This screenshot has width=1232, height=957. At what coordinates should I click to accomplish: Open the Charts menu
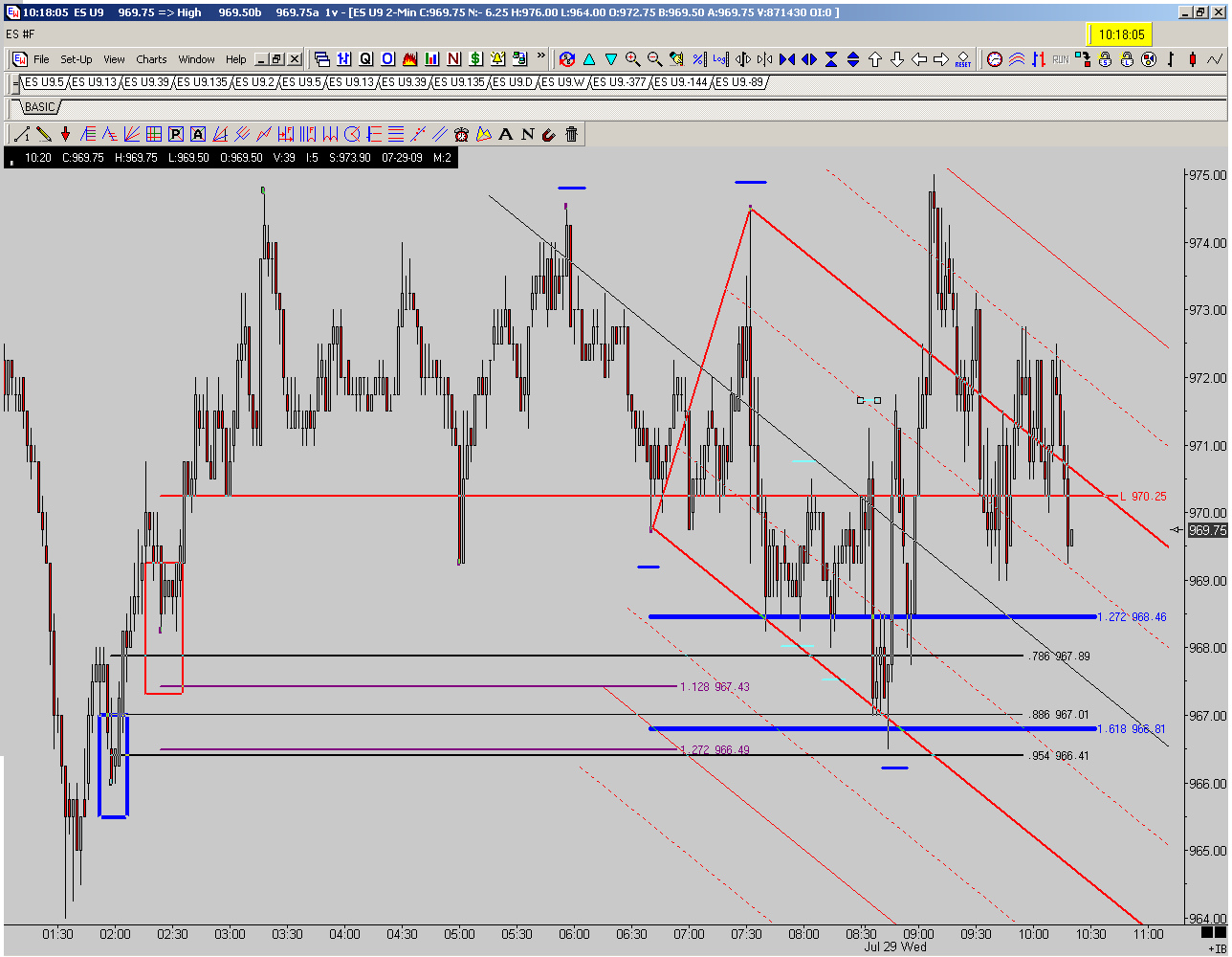[151, 59]
